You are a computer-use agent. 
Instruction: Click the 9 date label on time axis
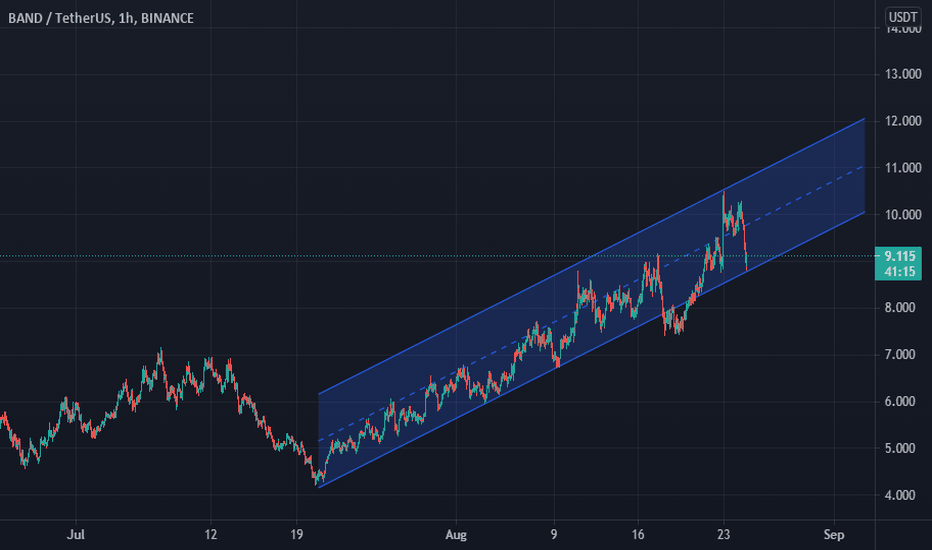pos(554,535)
